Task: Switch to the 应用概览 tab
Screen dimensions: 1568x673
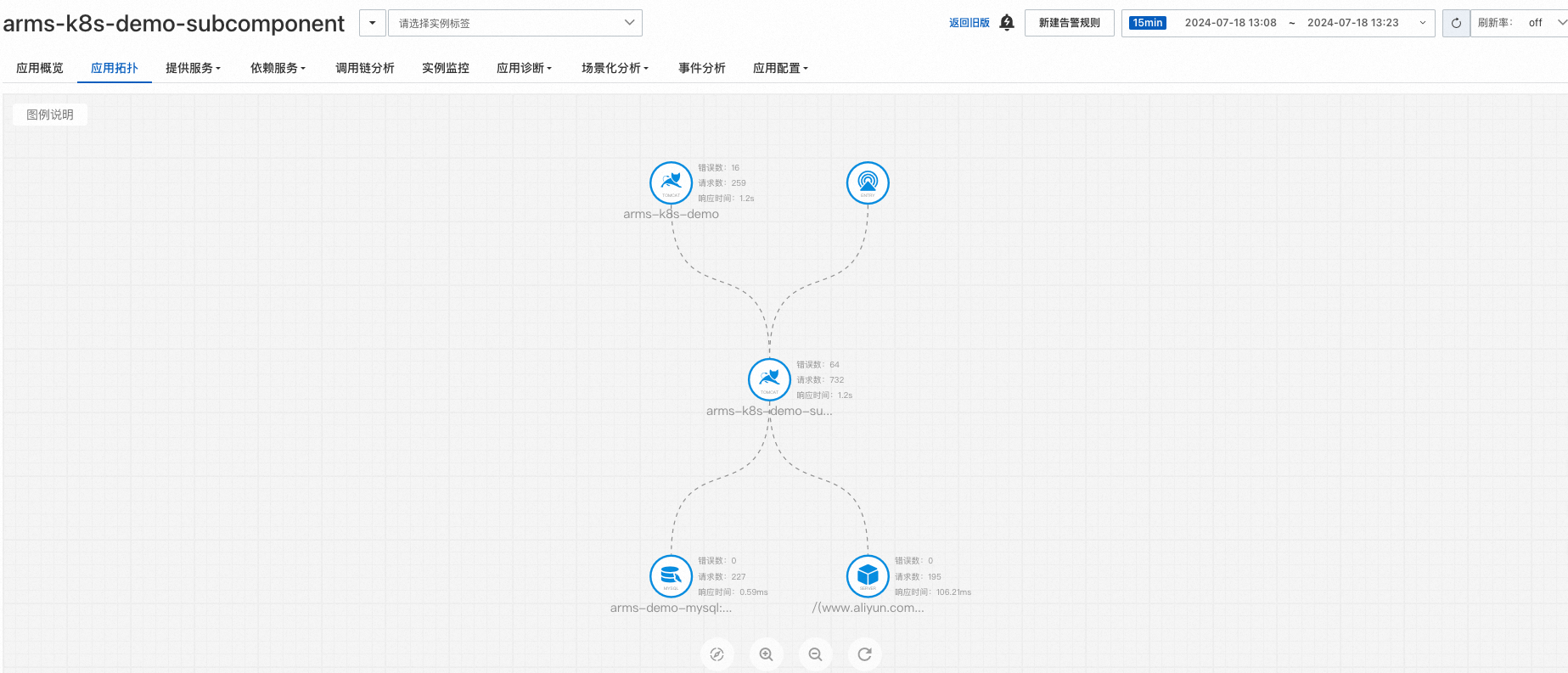Action: 40,68
